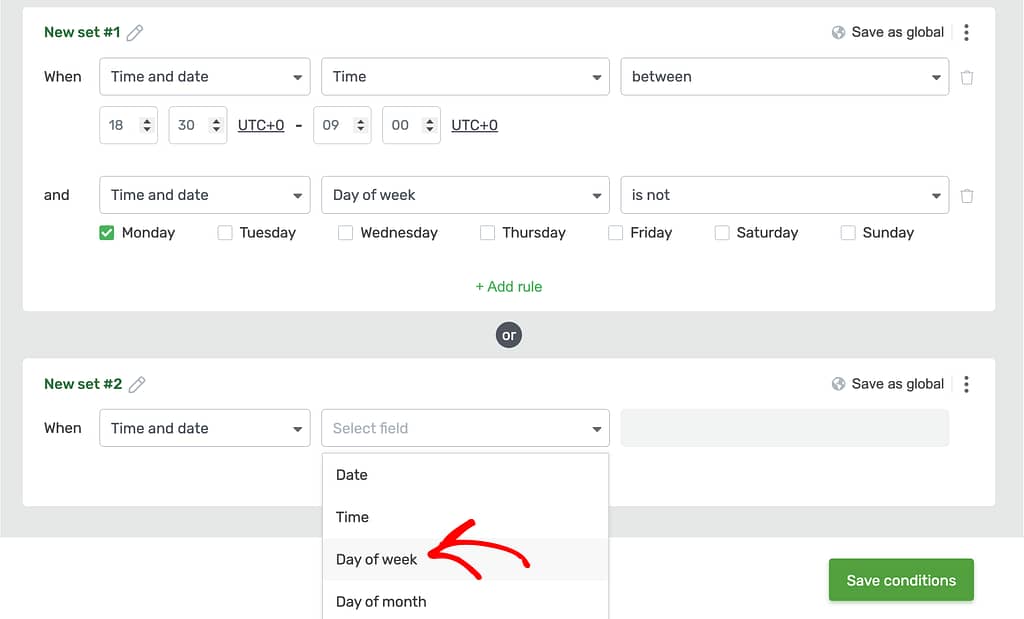Click Save as global for New set #2
This screenshot has height=619, width=1024.
tap(897, 384)
